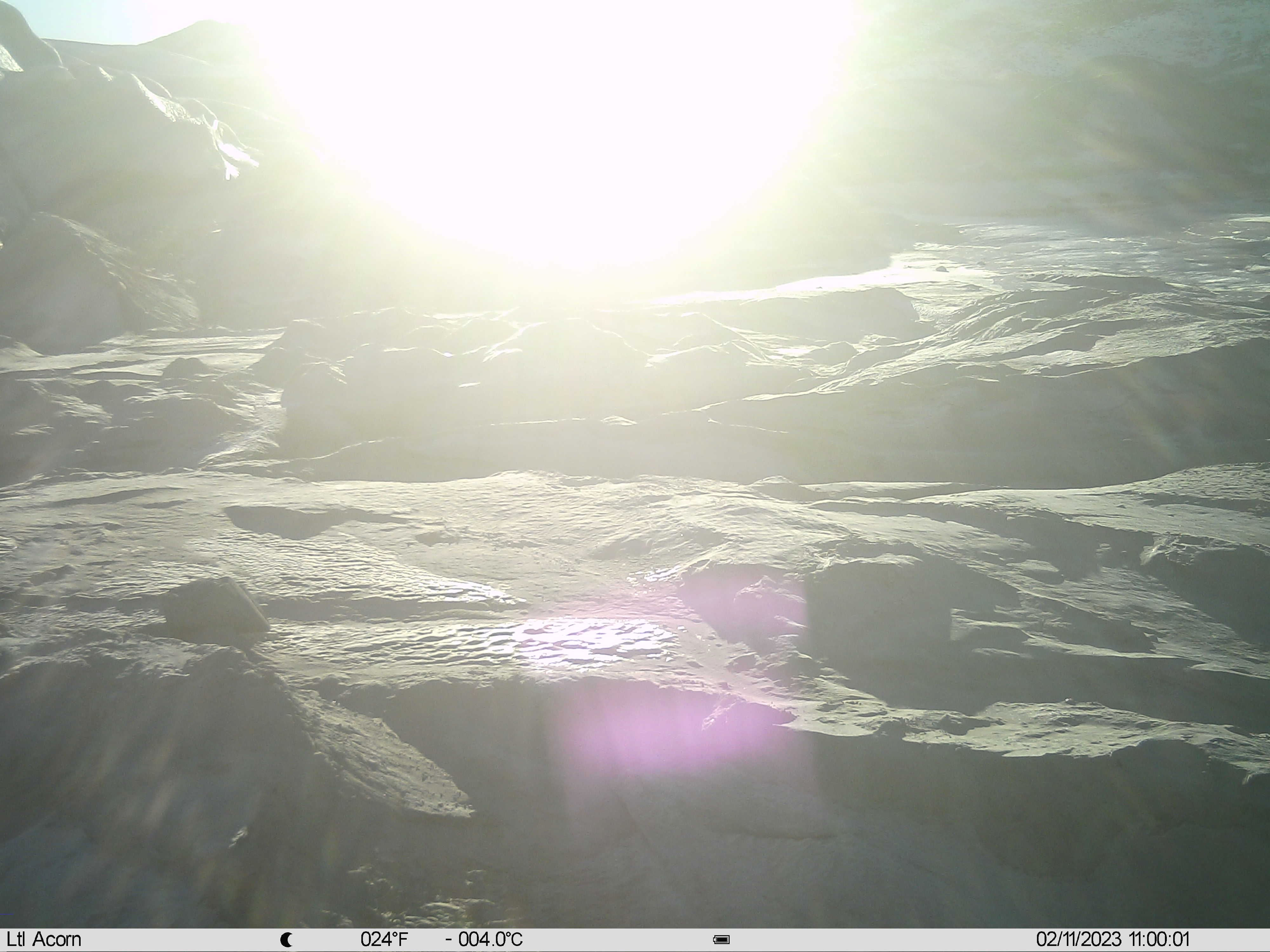
Task: Select the Ltl Acorn brand label
Action: tap(43, 939)
